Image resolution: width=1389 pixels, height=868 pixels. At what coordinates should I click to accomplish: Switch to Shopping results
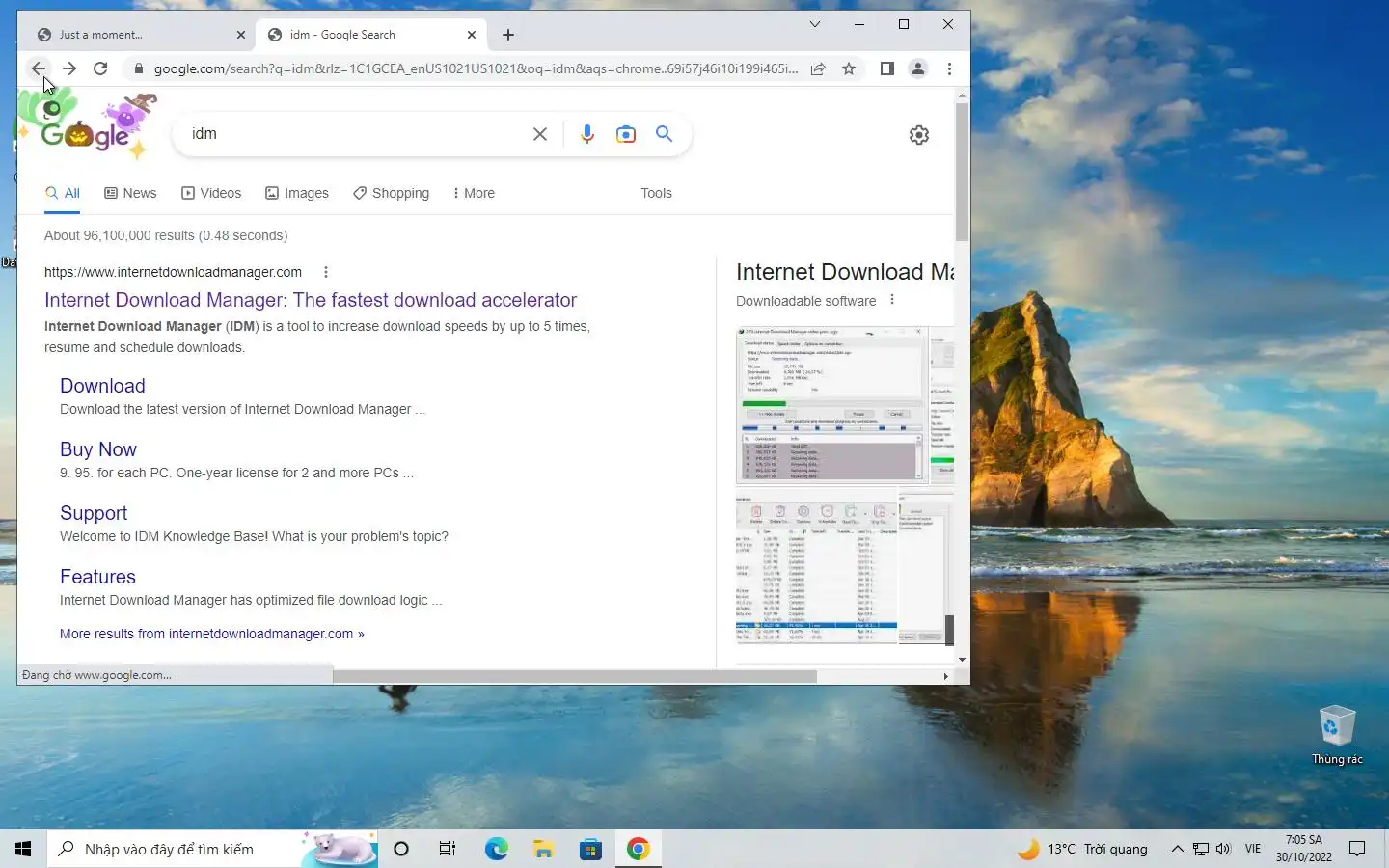coord(391,193)
